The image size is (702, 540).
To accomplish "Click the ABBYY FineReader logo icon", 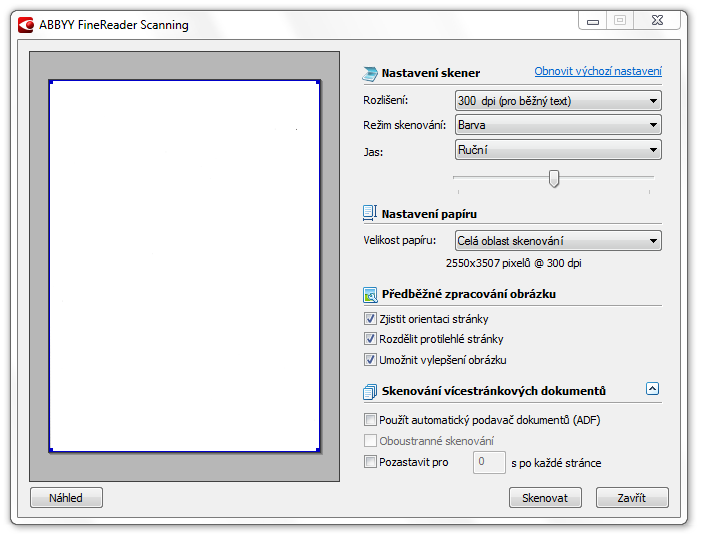I will (x=26, y=25).
